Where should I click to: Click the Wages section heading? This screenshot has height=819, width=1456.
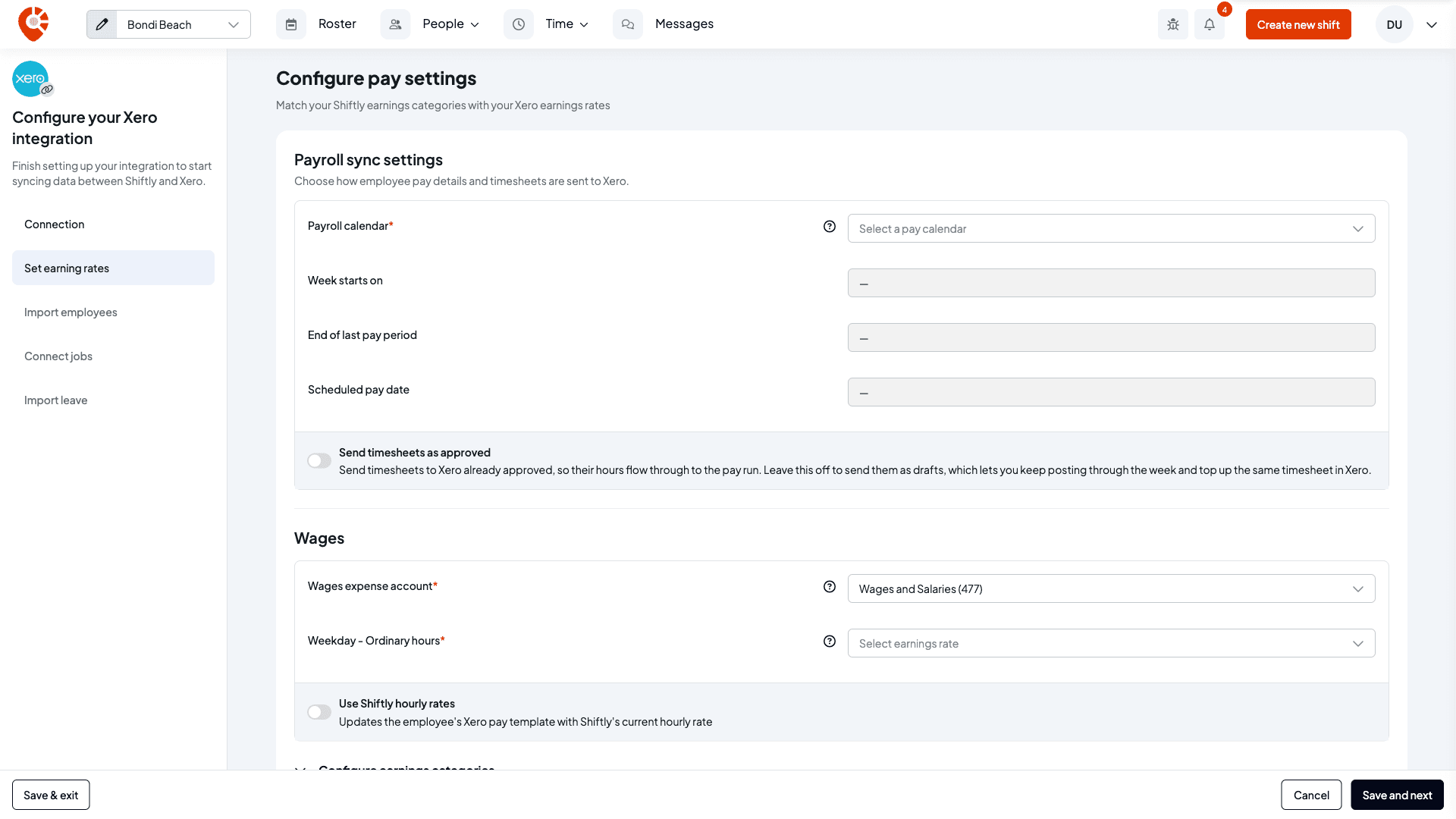319,538
